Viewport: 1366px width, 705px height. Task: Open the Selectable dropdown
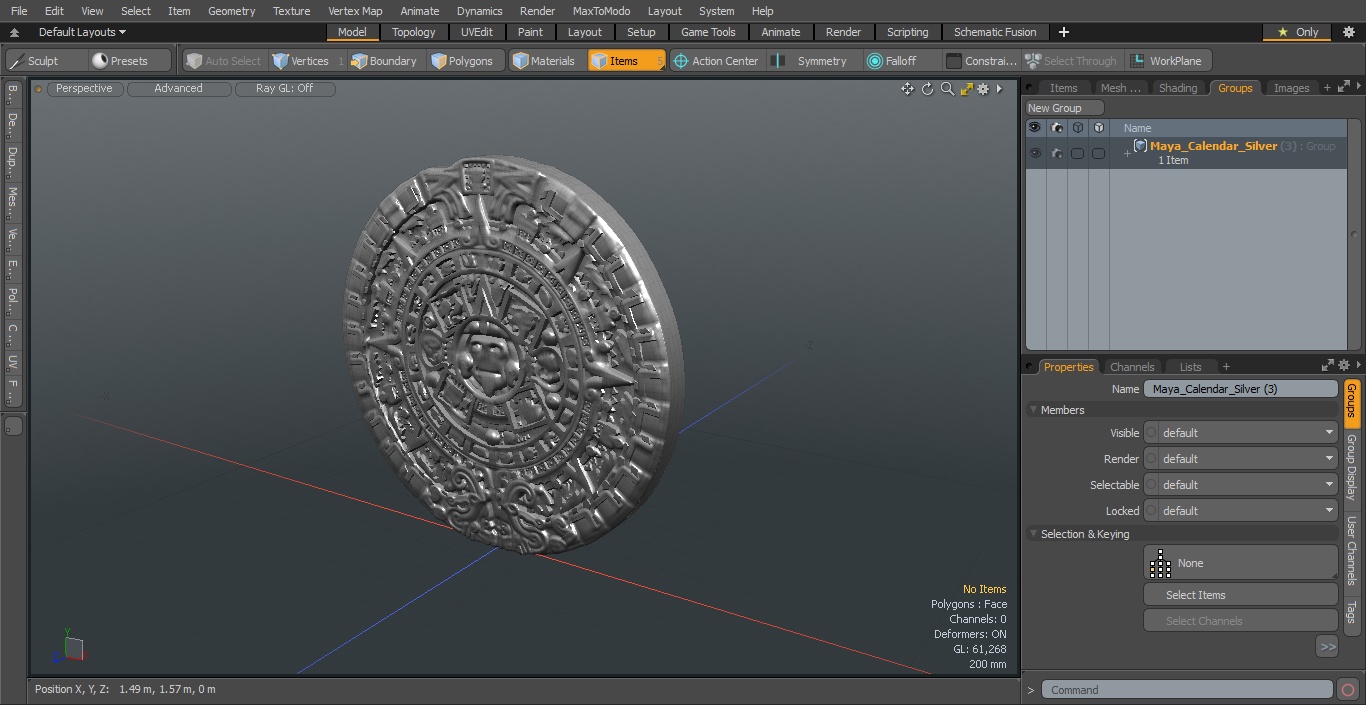[1240, 485]
